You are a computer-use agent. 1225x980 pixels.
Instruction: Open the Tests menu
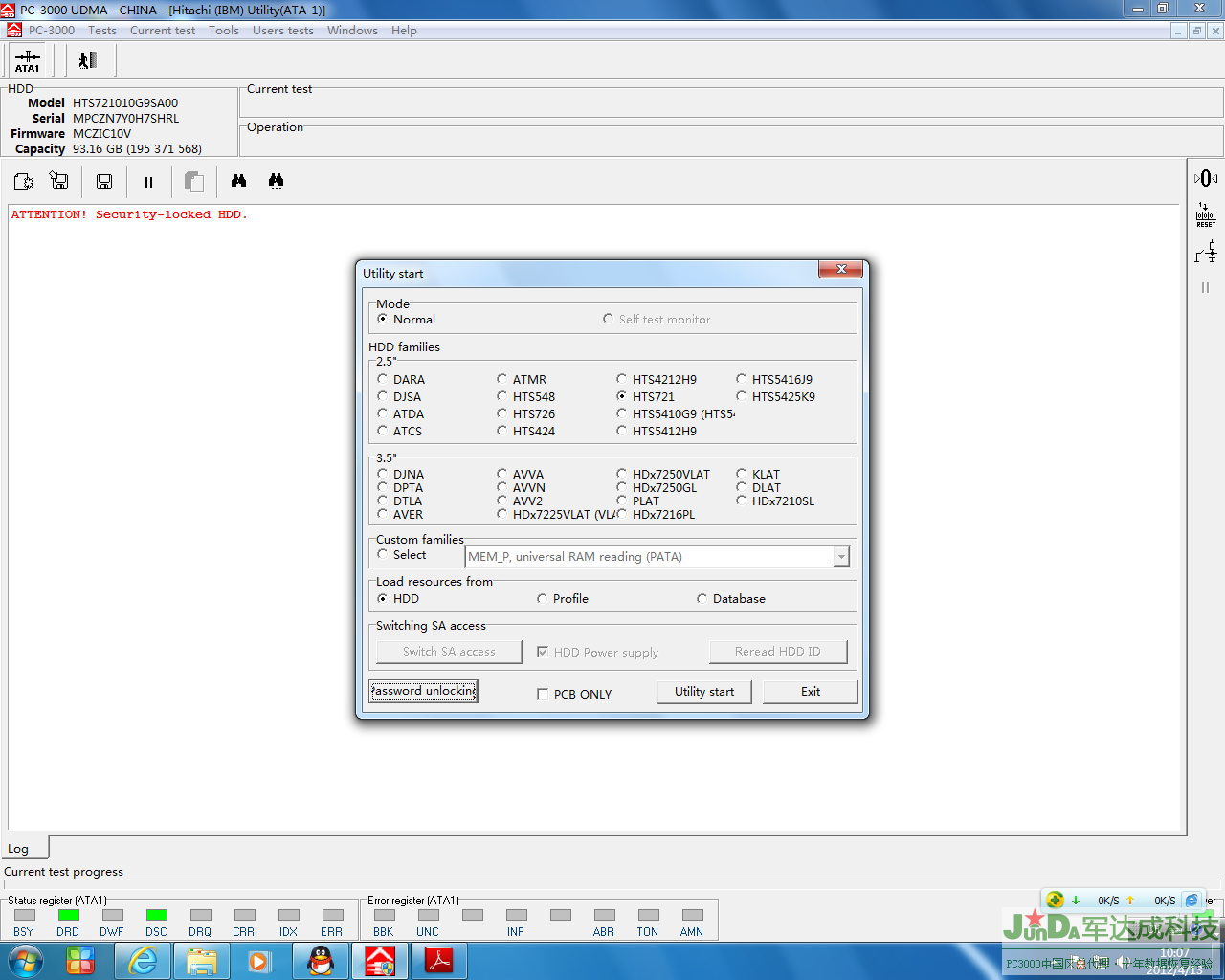pyautogui.click(x=102, y=31)
